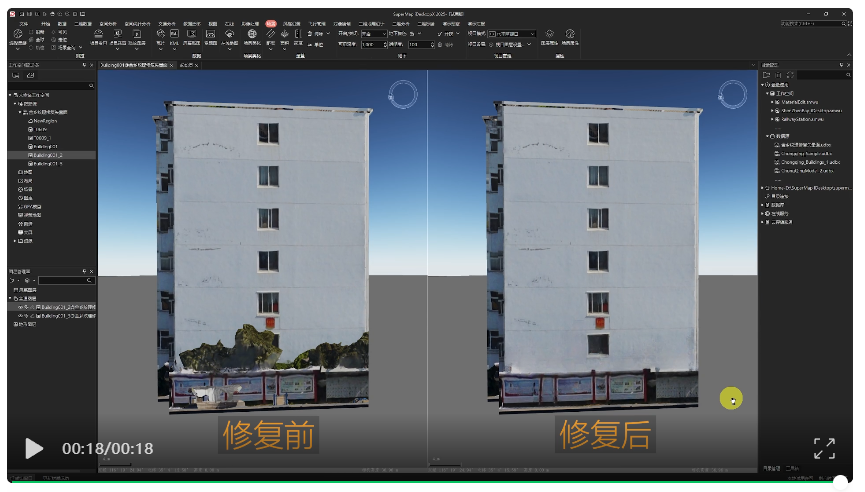The width and height of the screenshot is (865, 492).
Task: Click the first toolbar icon in workspace manager
Action: point(15,75)
